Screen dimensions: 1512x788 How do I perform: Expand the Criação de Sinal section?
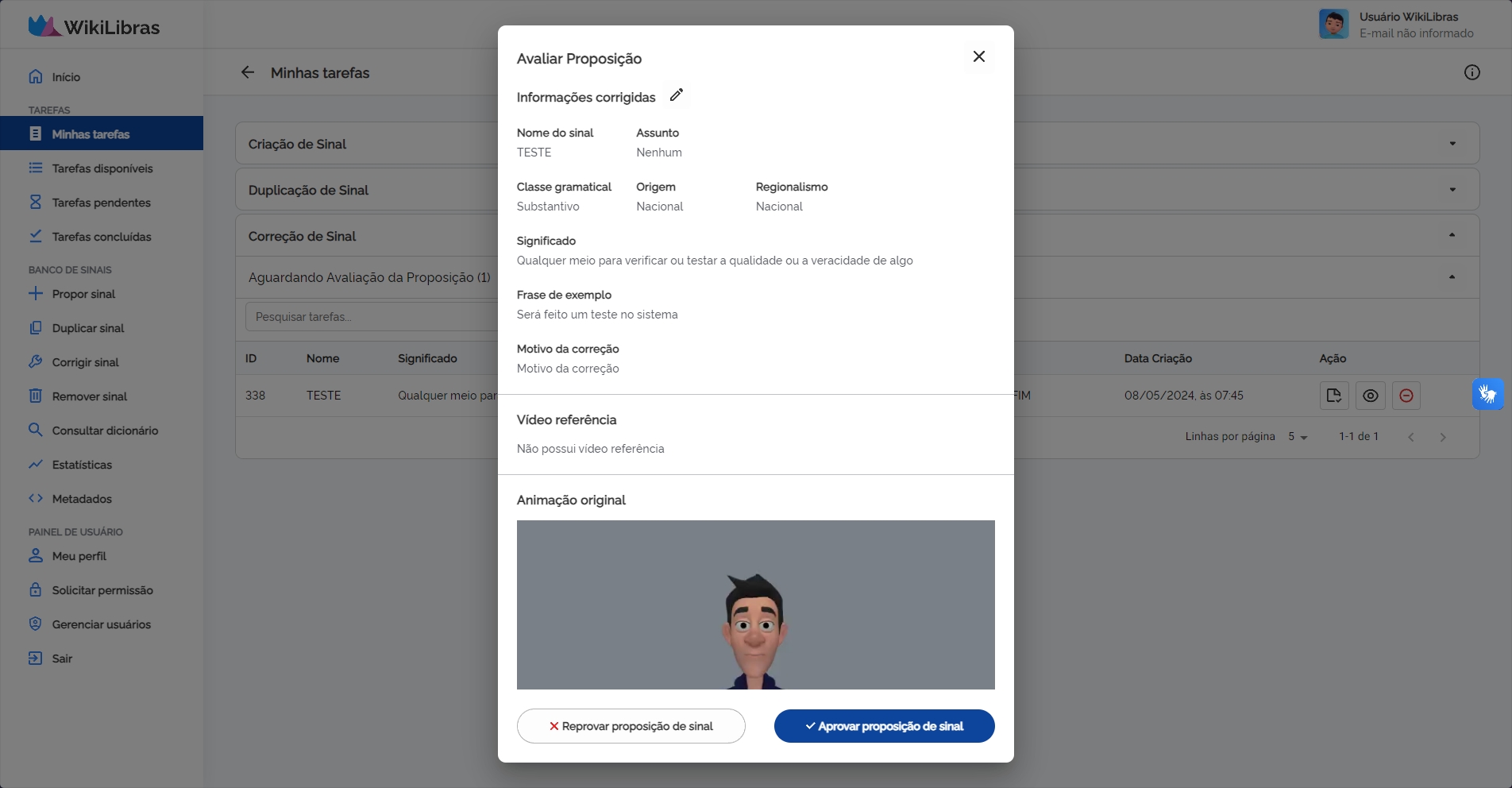[x=1452, y=144]
